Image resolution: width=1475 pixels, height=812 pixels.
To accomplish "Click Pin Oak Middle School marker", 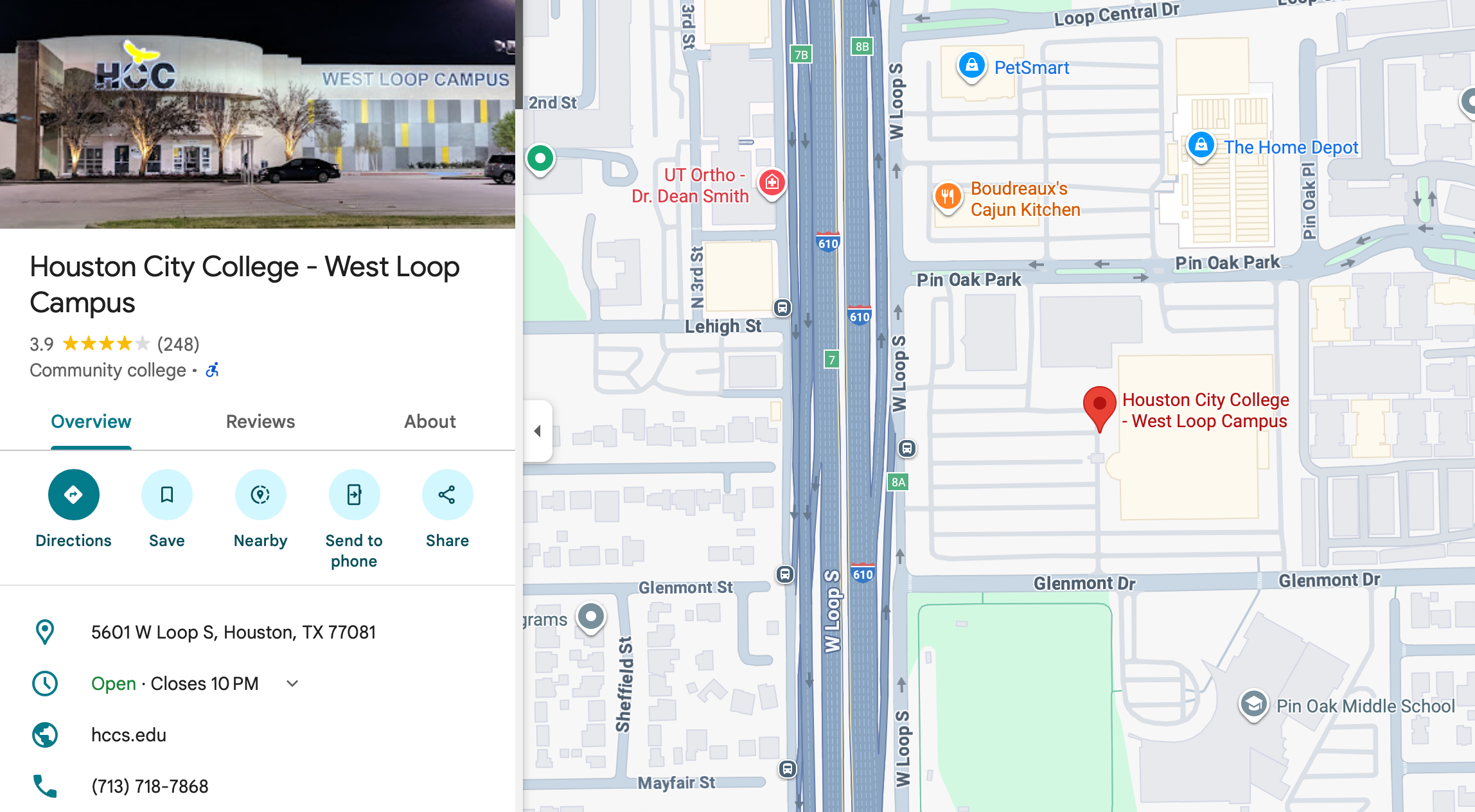I will coord(1253,705).
